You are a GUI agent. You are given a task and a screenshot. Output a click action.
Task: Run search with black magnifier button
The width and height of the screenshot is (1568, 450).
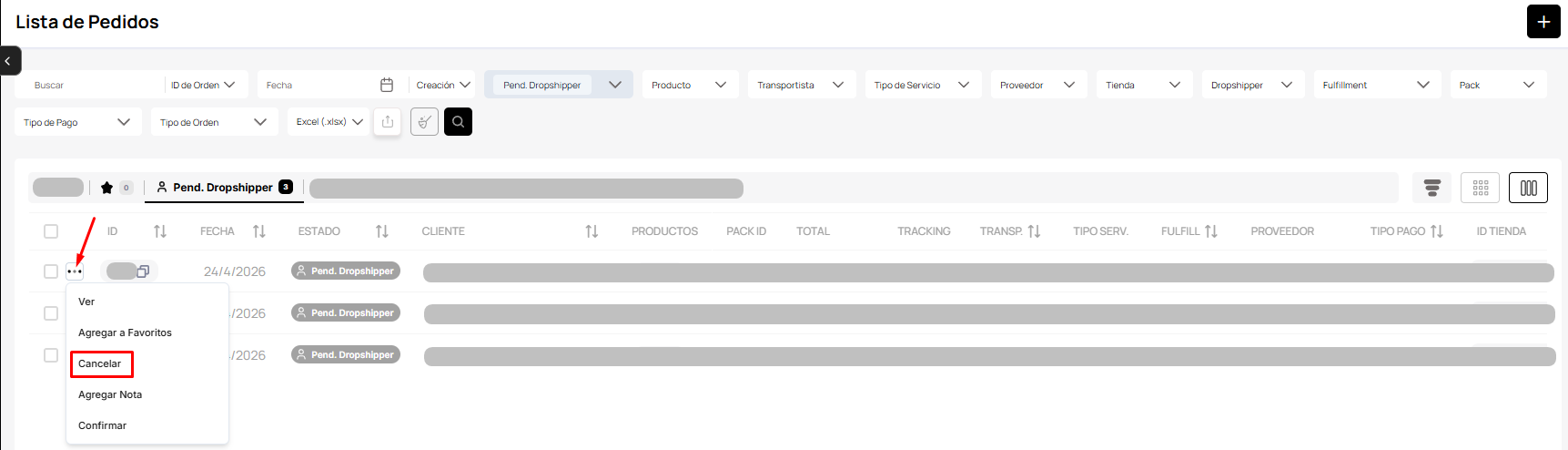click(x=458, y=121)
